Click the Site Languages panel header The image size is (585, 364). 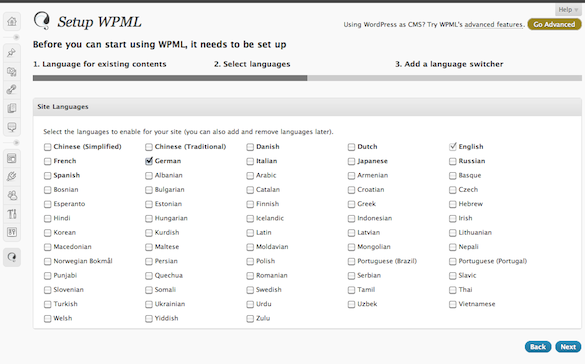307,107
